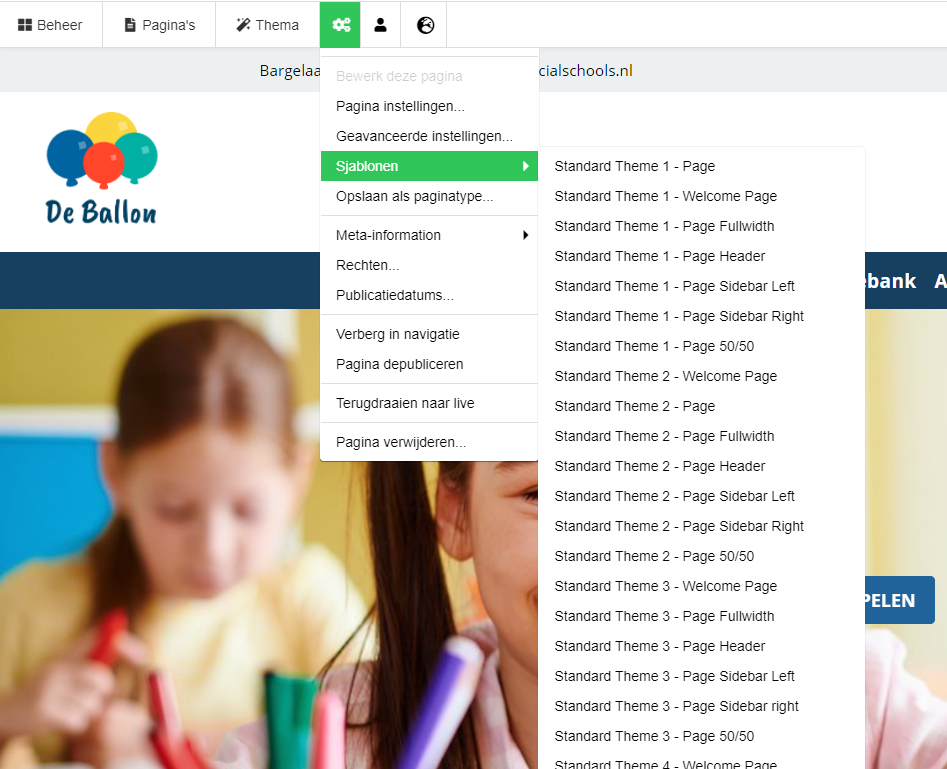The image size is (947, 769).
Task: Pick Standard Theme 3 - Page Header template
Action: click(659, 646)
